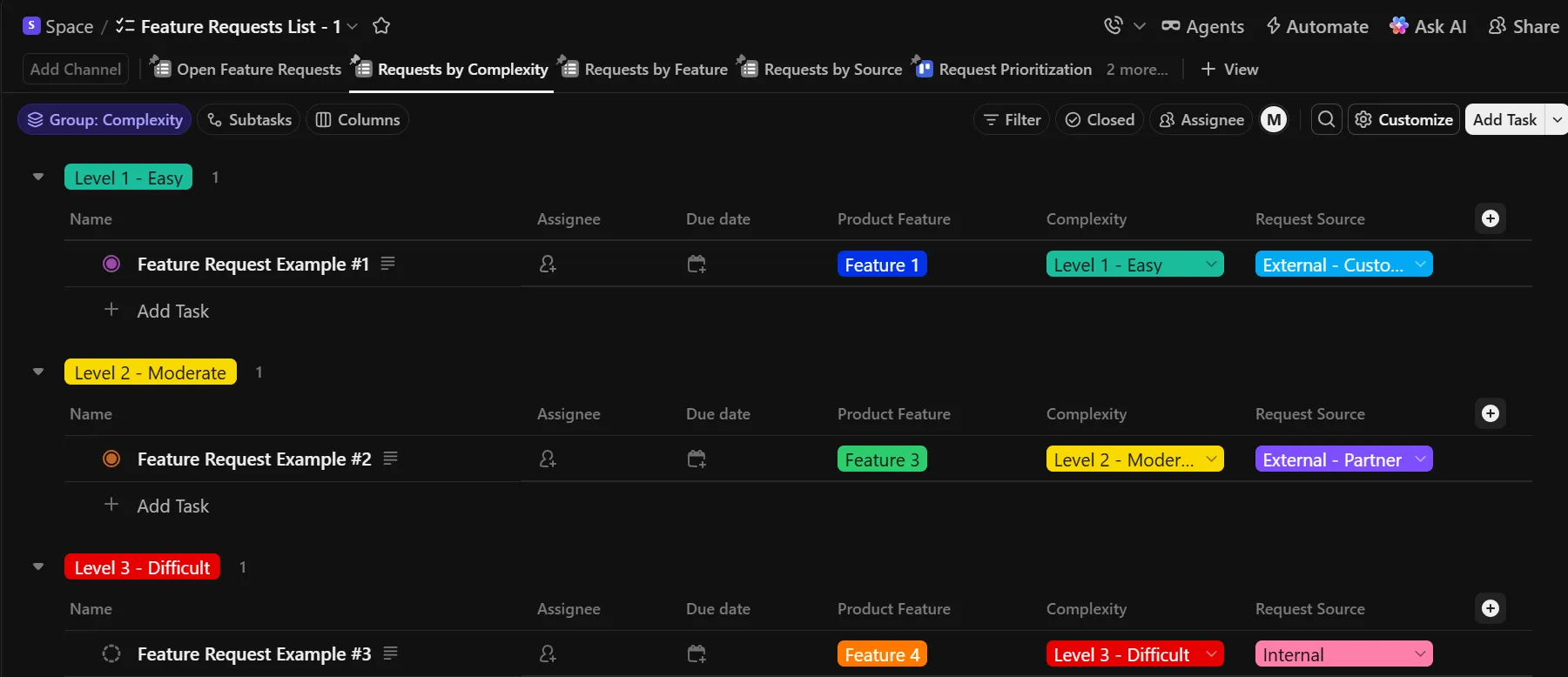Show the 2 more views
This screenshot has height=677, width=1568.
click(1137, 69)
